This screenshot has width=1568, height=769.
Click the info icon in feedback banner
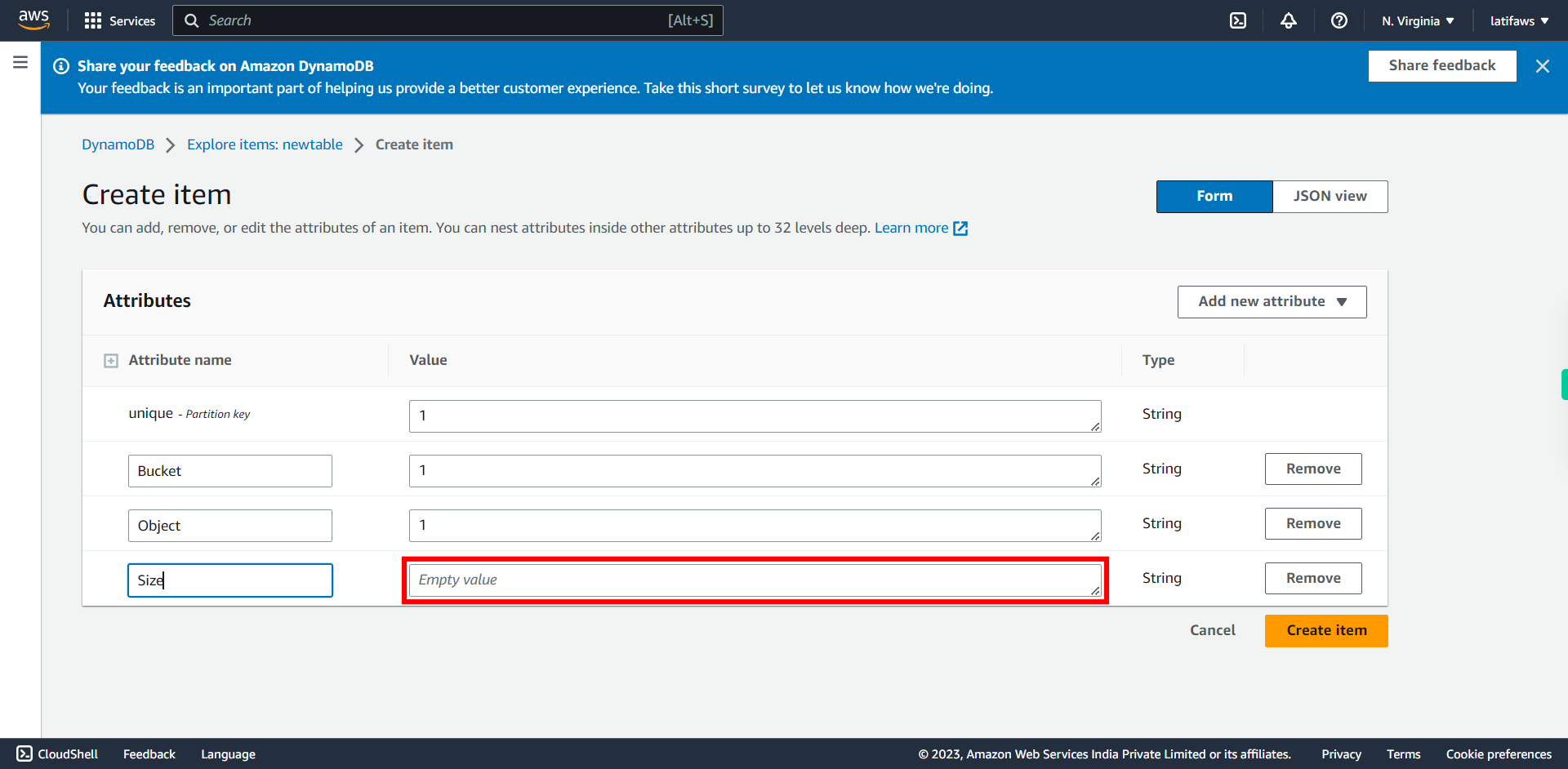pos(61,66)
